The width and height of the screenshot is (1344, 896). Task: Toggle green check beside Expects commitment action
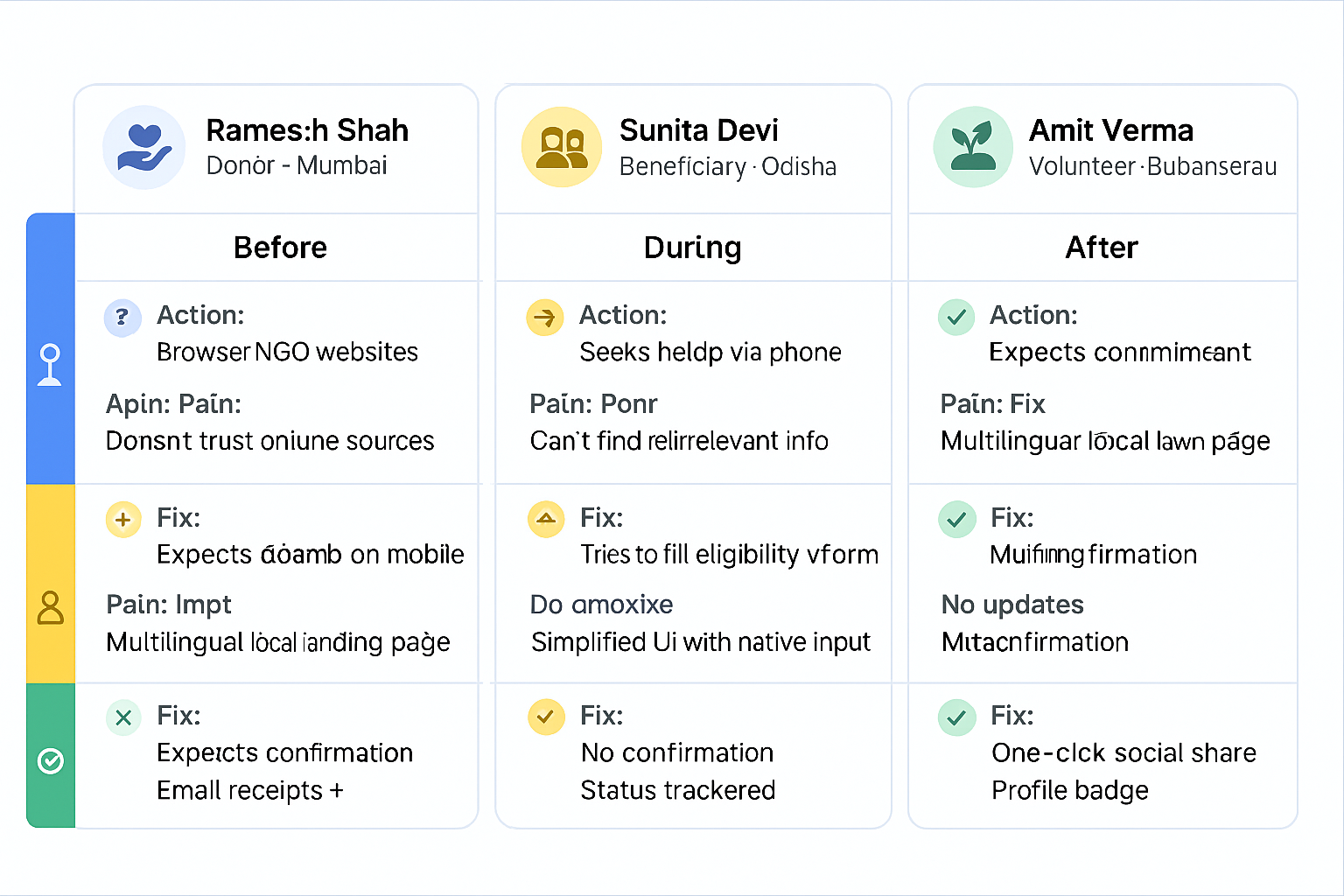pyautogui.click(x=956, y=317)
